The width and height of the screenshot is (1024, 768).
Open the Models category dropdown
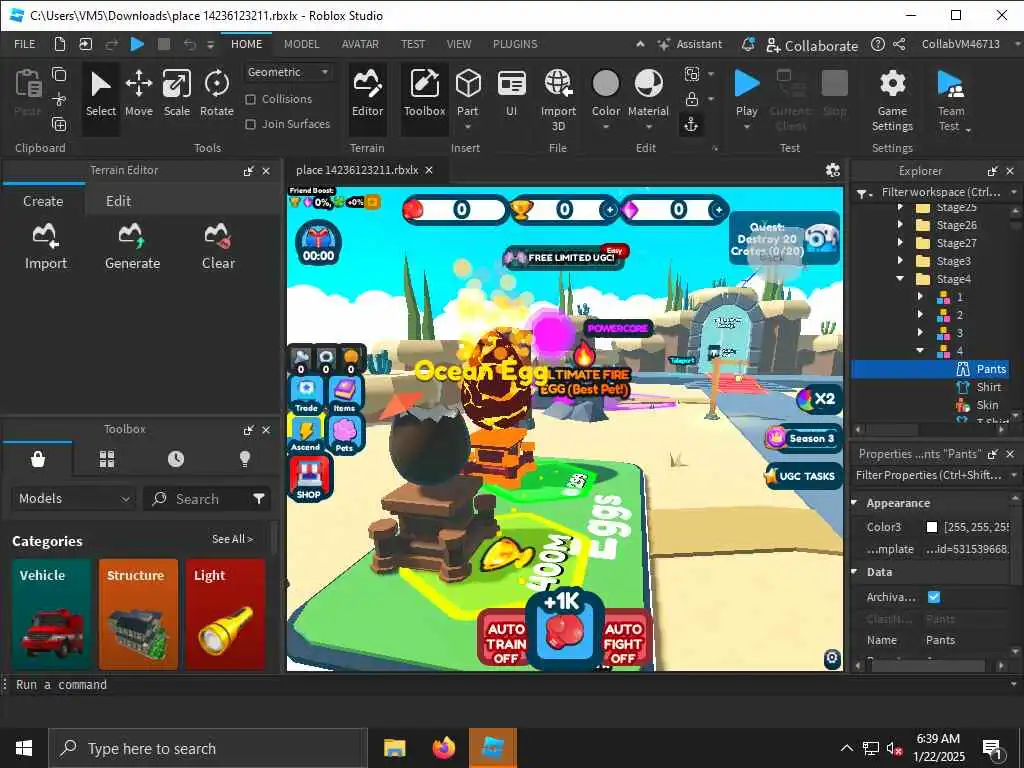tap(74, 499)
